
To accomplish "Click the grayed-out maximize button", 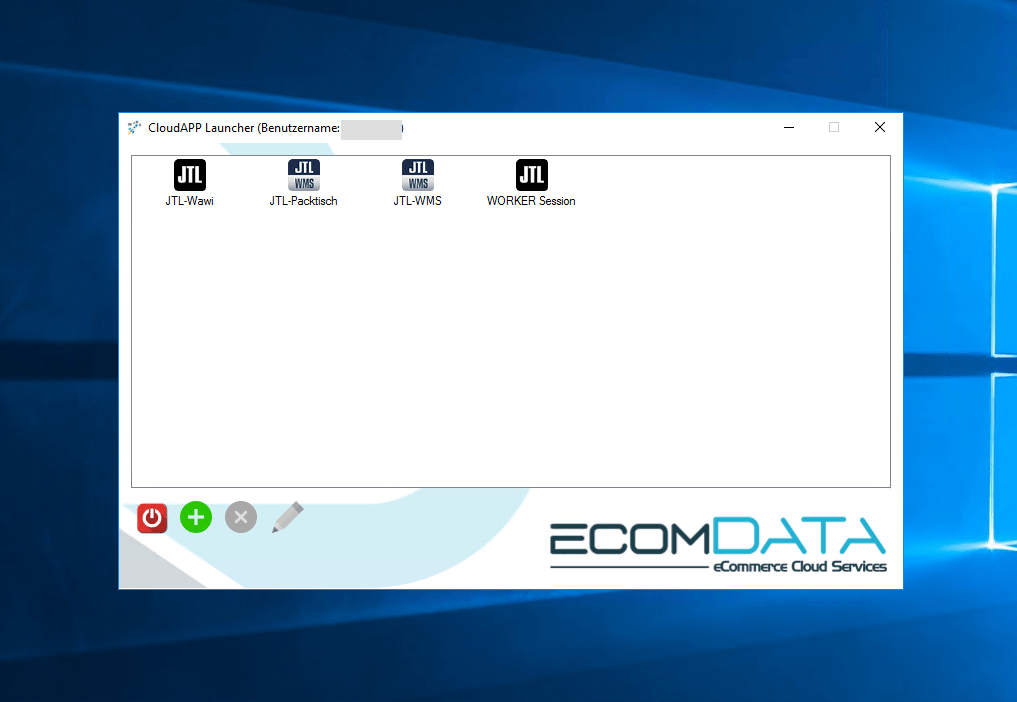I will point(834,128).
